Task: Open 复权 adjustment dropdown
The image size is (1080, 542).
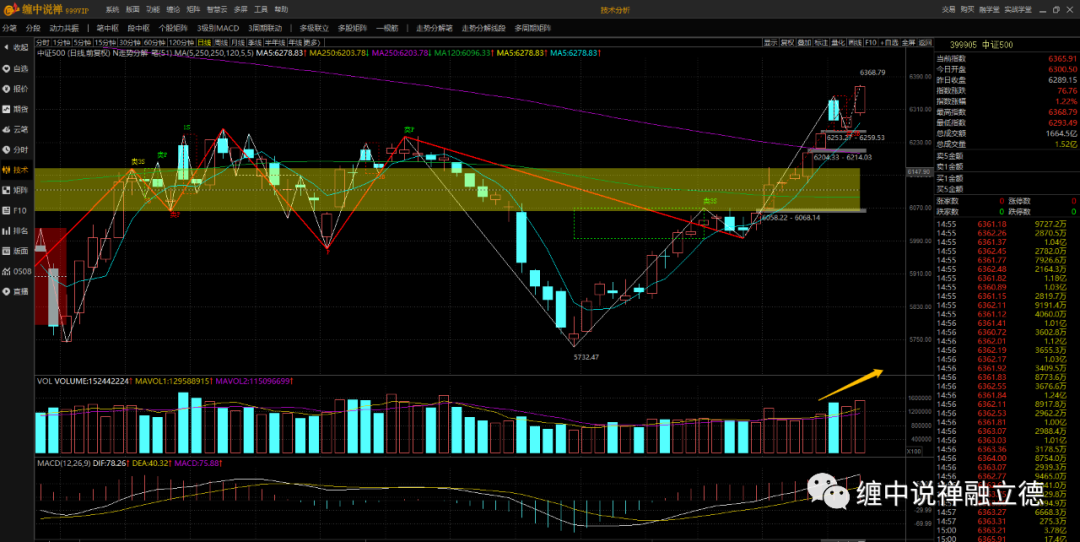Action: [787, 43]
